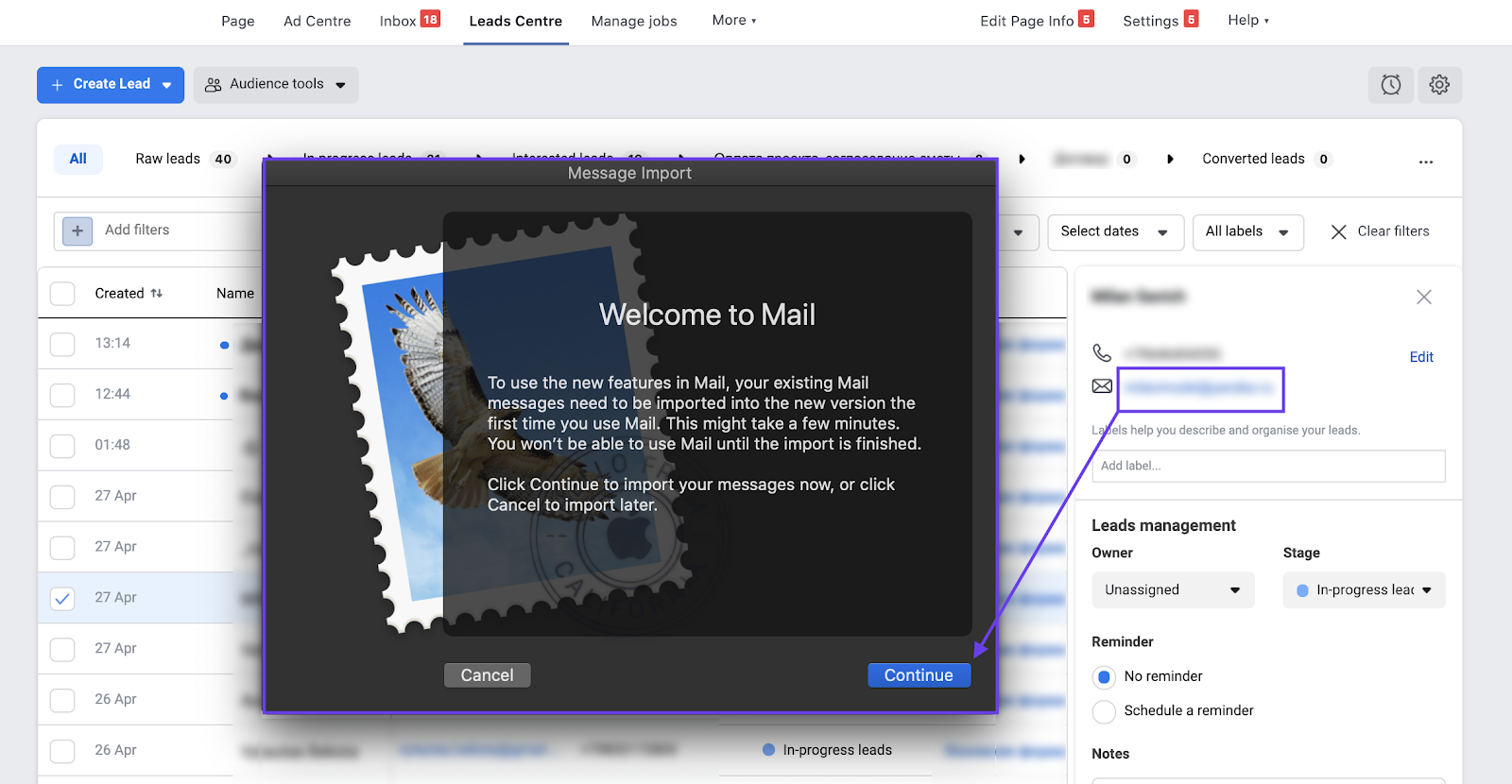Close the lead details panel
Screen dimensions: 1512x784
pyautogui.click(x=1424, y=297)
